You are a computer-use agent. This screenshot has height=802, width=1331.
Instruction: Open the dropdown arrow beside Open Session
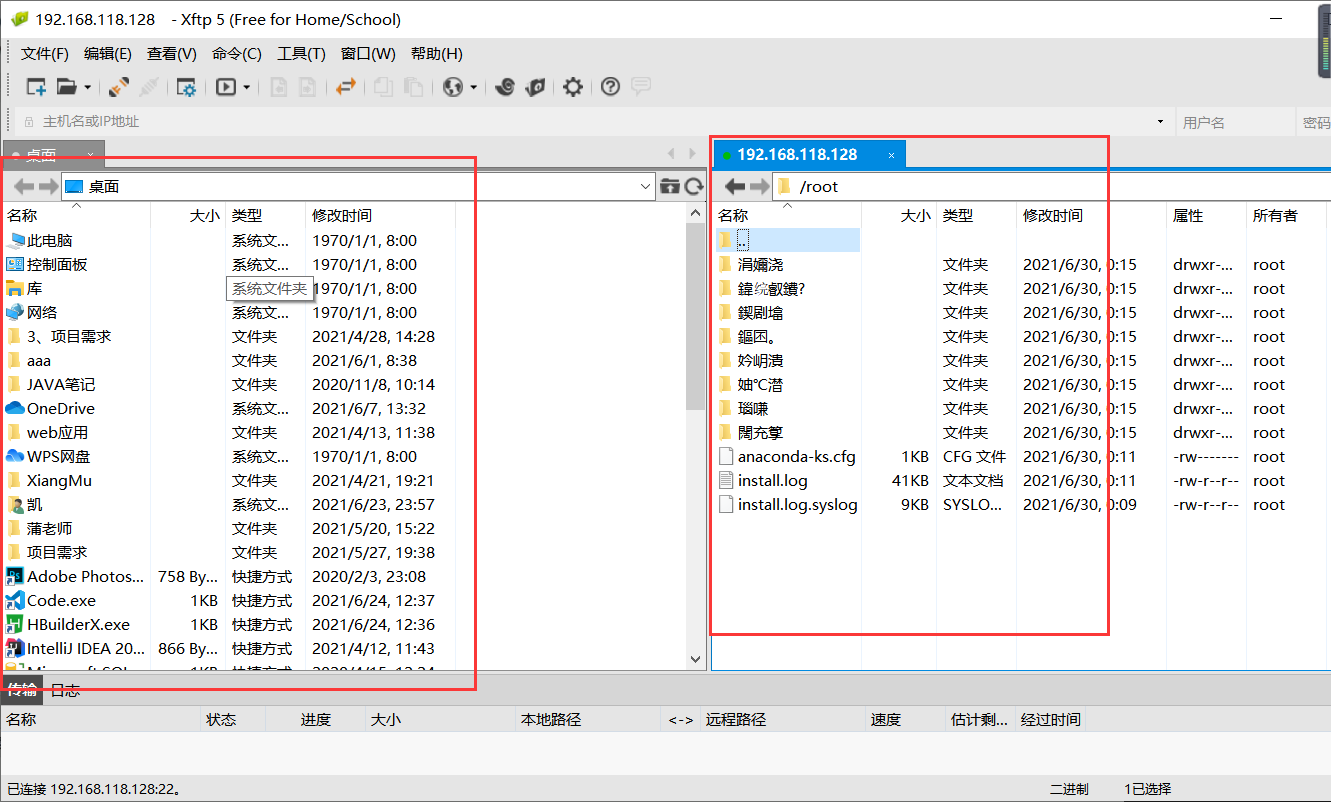click(x=88, y=87)
